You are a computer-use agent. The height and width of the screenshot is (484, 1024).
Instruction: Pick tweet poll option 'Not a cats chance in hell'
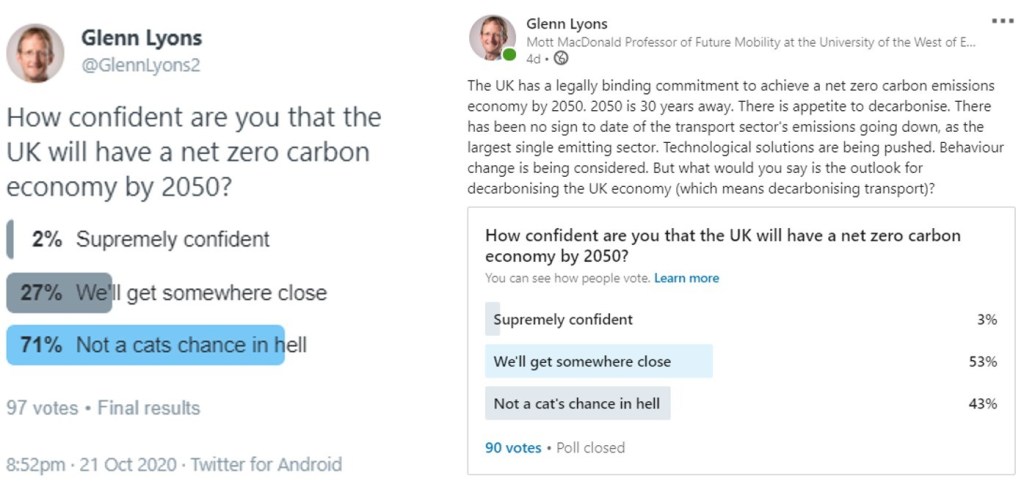click(190, 346)
